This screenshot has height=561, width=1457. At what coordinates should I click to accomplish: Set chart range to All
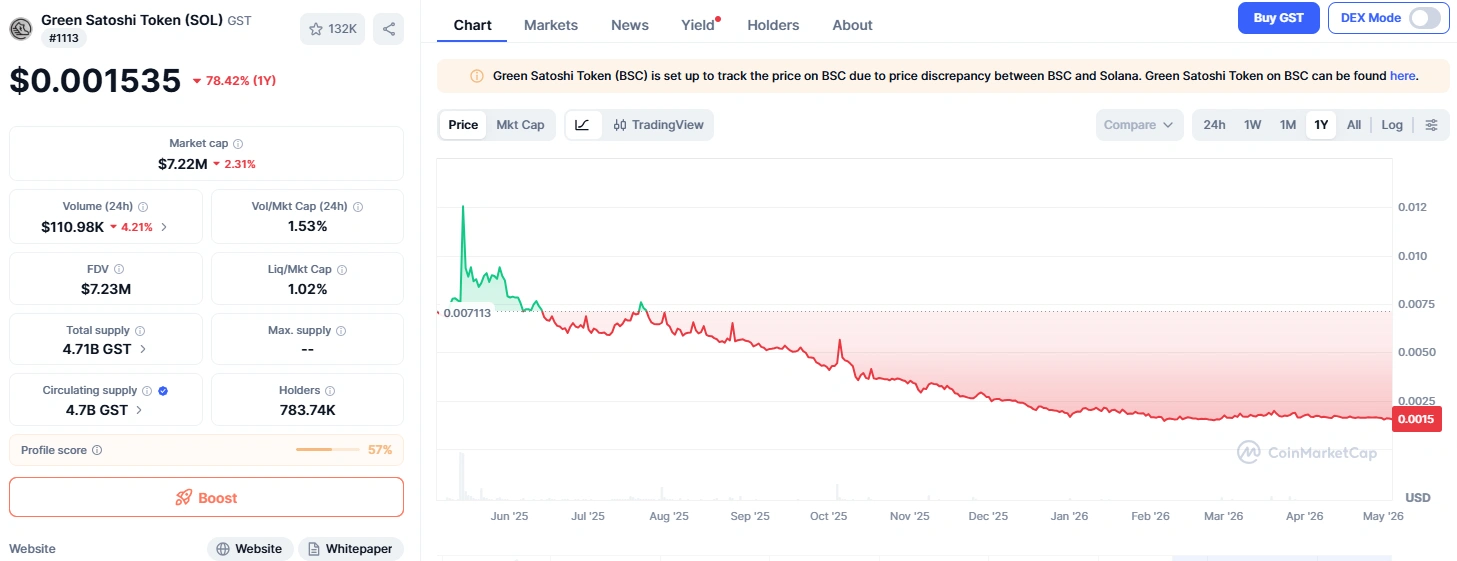1354,125
